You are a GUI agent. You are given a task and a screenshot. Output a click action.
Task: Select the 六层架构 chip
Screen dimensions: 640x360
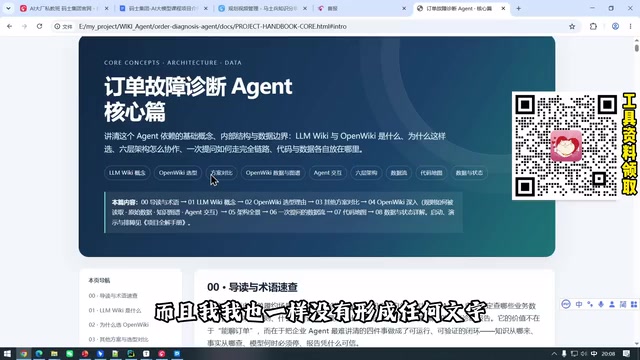pyautogui.click(x=366, y=173)
